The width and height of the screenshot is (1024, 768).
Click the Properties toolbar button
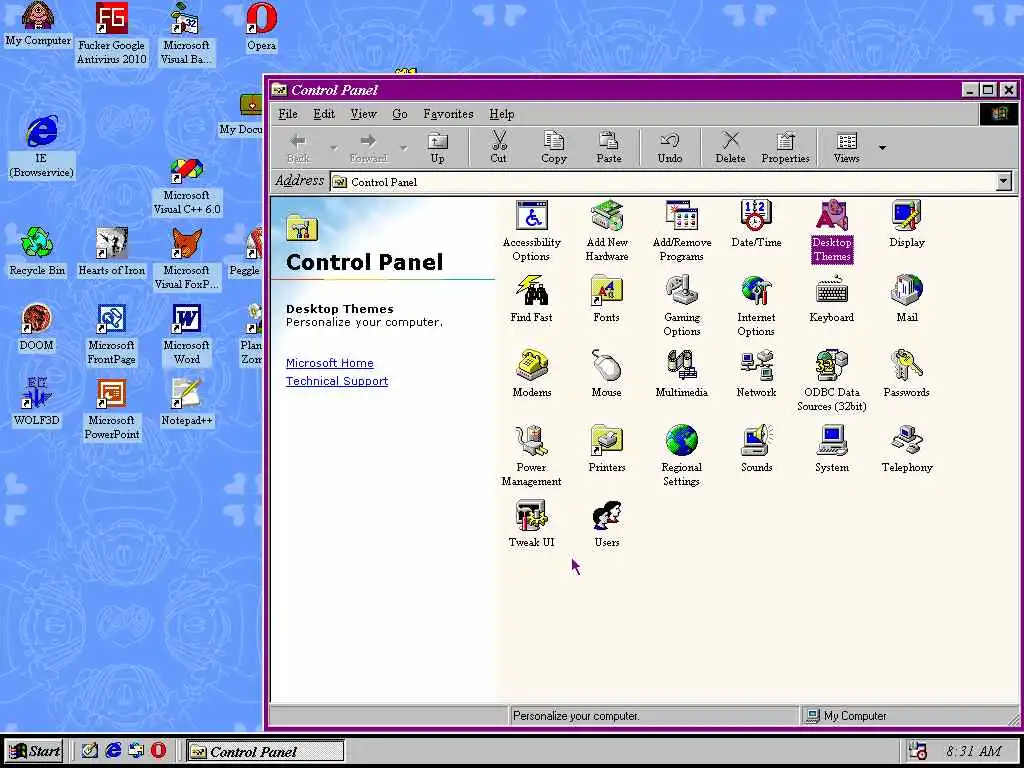tap(786, 148)
